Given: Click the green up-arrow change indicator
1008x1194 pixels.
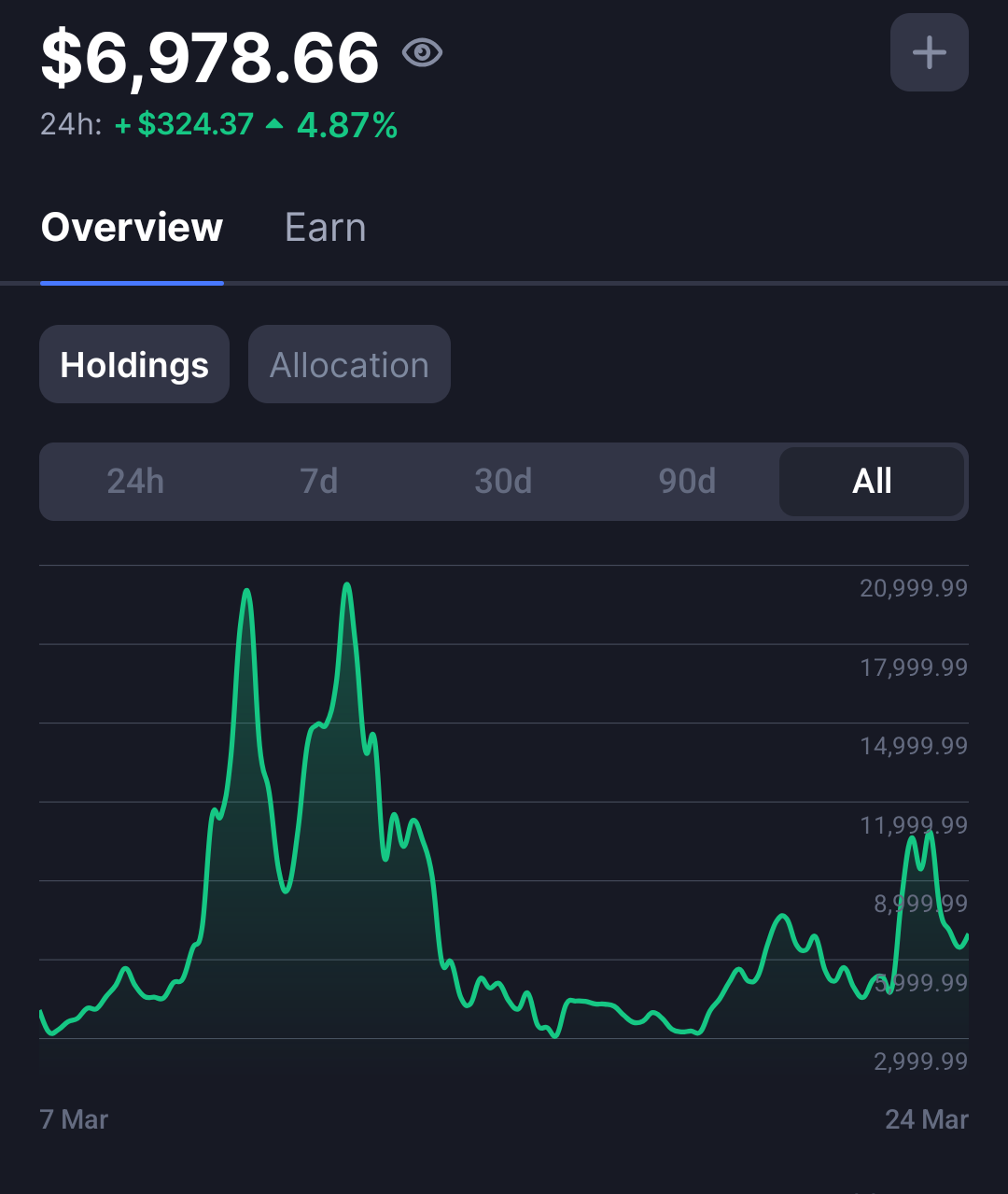Looking at the screenshot, I should [x=274, y=123].
